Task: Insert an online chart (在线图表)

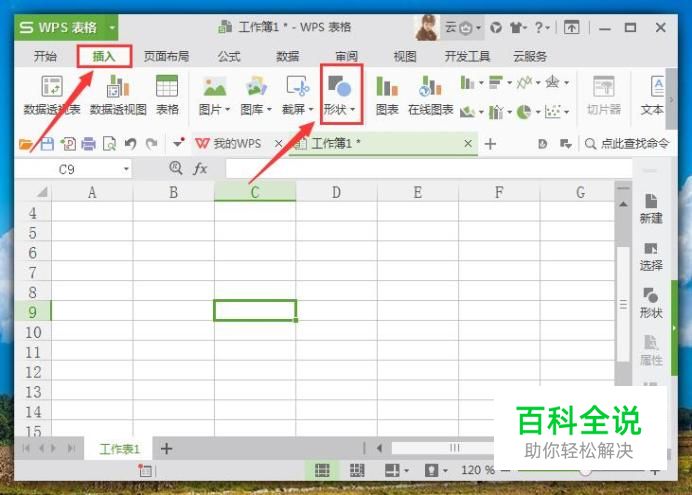Action: (430, 95)
